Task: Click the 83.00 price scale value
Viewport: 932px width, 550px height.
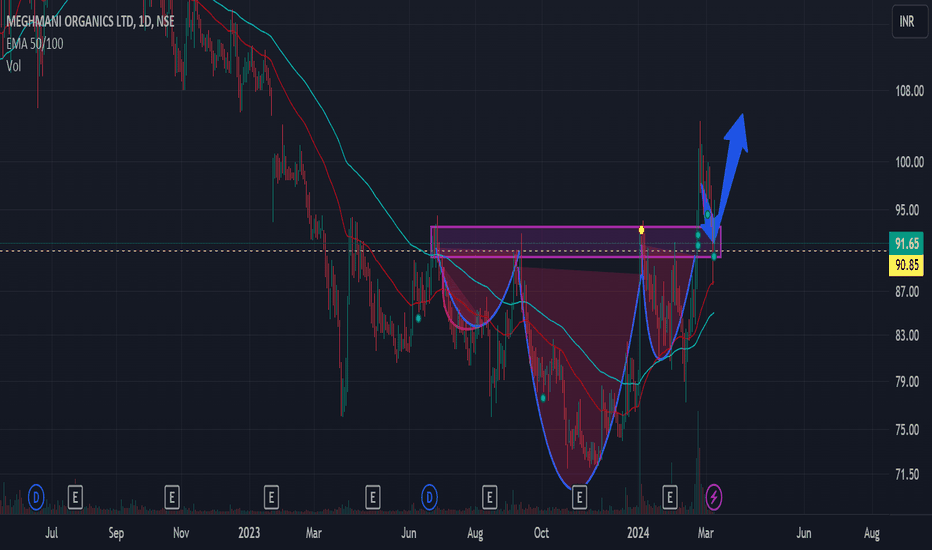Action: click(x=907, y=335)
